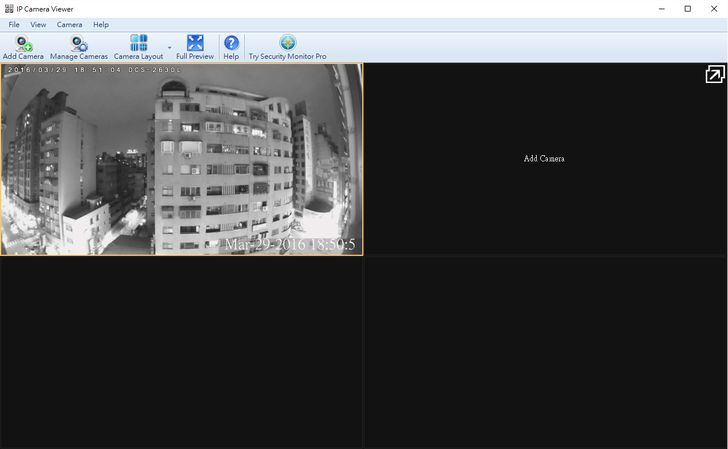728x449 pixels.
Task: Close the IP Camera Viewer window
Action: click(713, 9)
